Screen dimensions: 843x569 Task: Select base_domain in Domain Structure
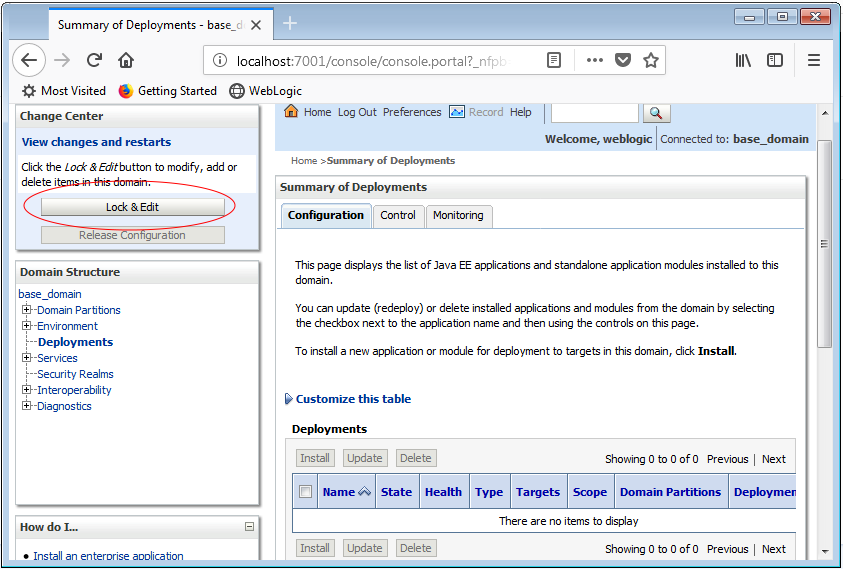pyautogui.click(x=50, y=294)
